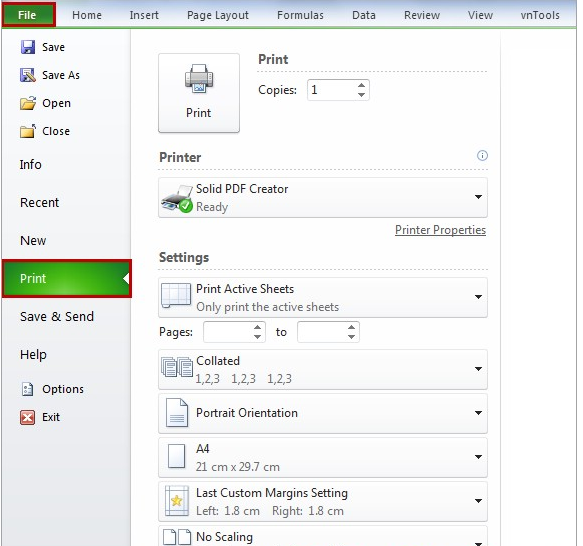Open the Printer Properties link
This screenshot has height=546, width=583.
pyautogui.click(x=440, y=230)
